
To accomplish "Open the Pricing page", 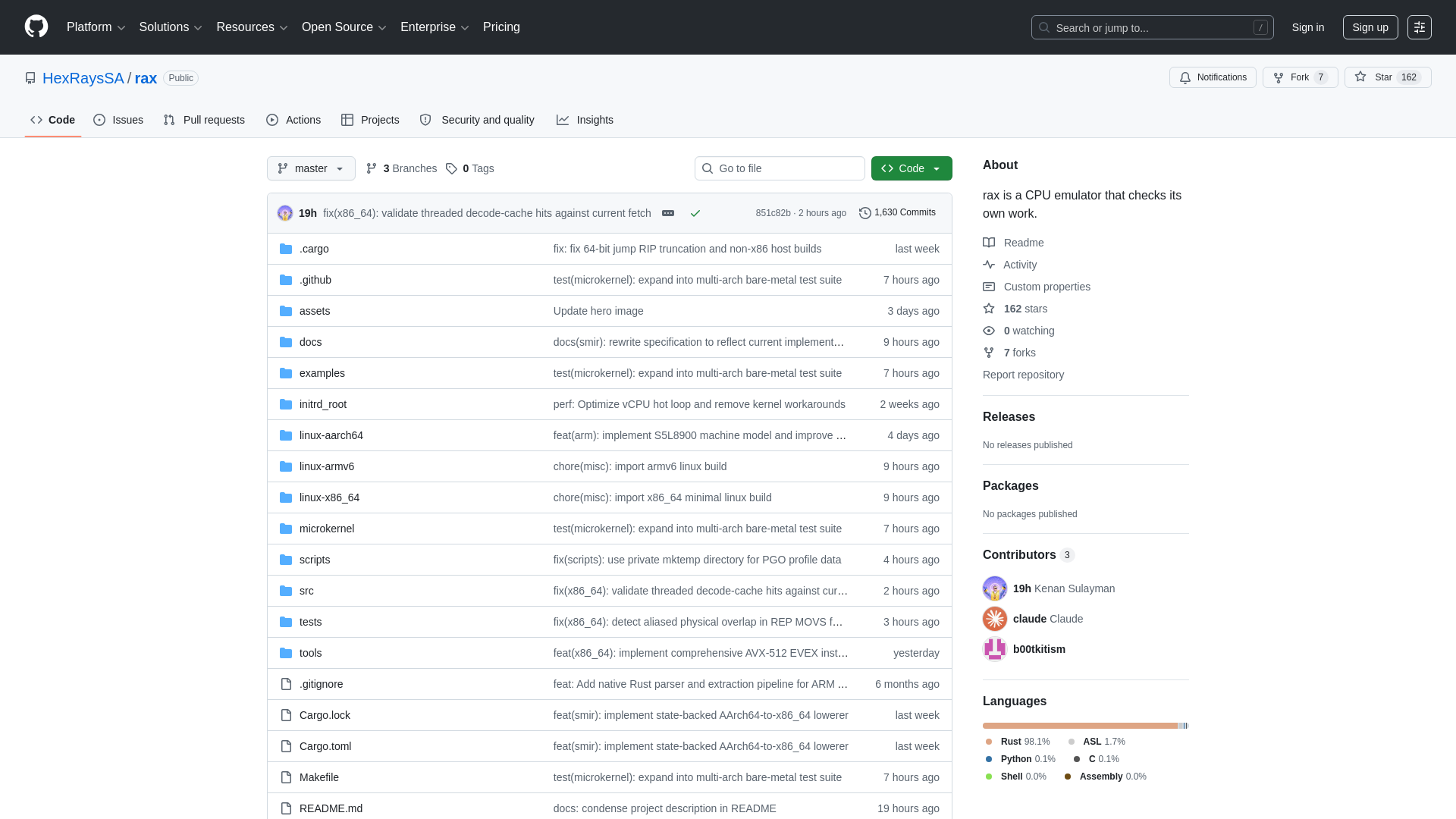I will click(501, 27).
